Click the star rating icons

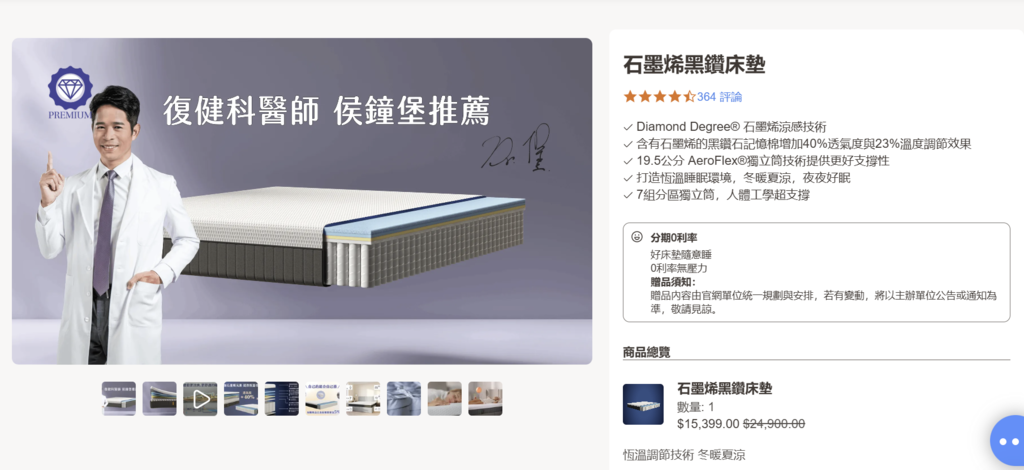point(659,97)
